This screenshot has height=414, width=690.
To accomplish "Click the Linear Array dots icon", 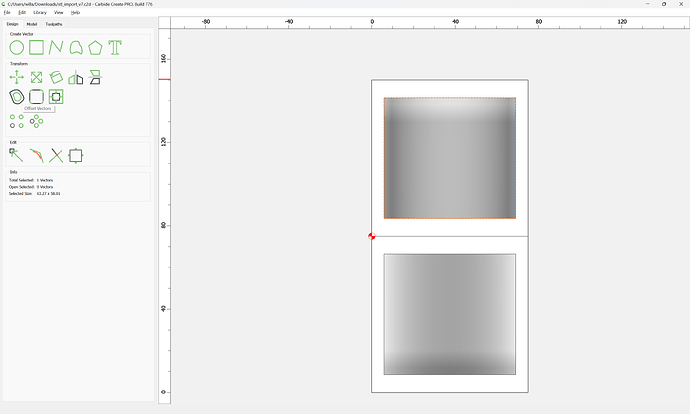I will point(17,121).
